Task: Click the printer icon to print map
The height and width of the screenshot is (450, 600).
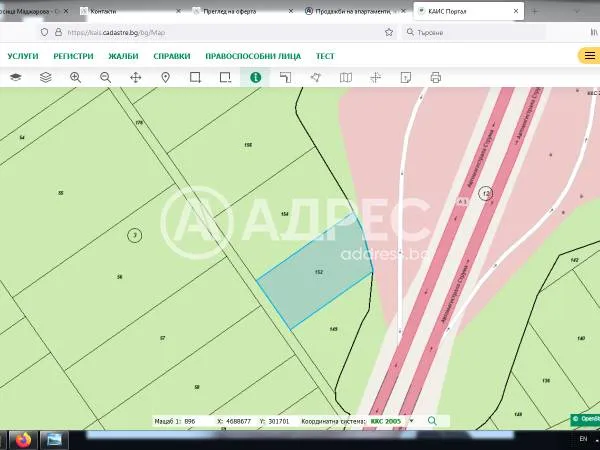Action: click(435, 77)
